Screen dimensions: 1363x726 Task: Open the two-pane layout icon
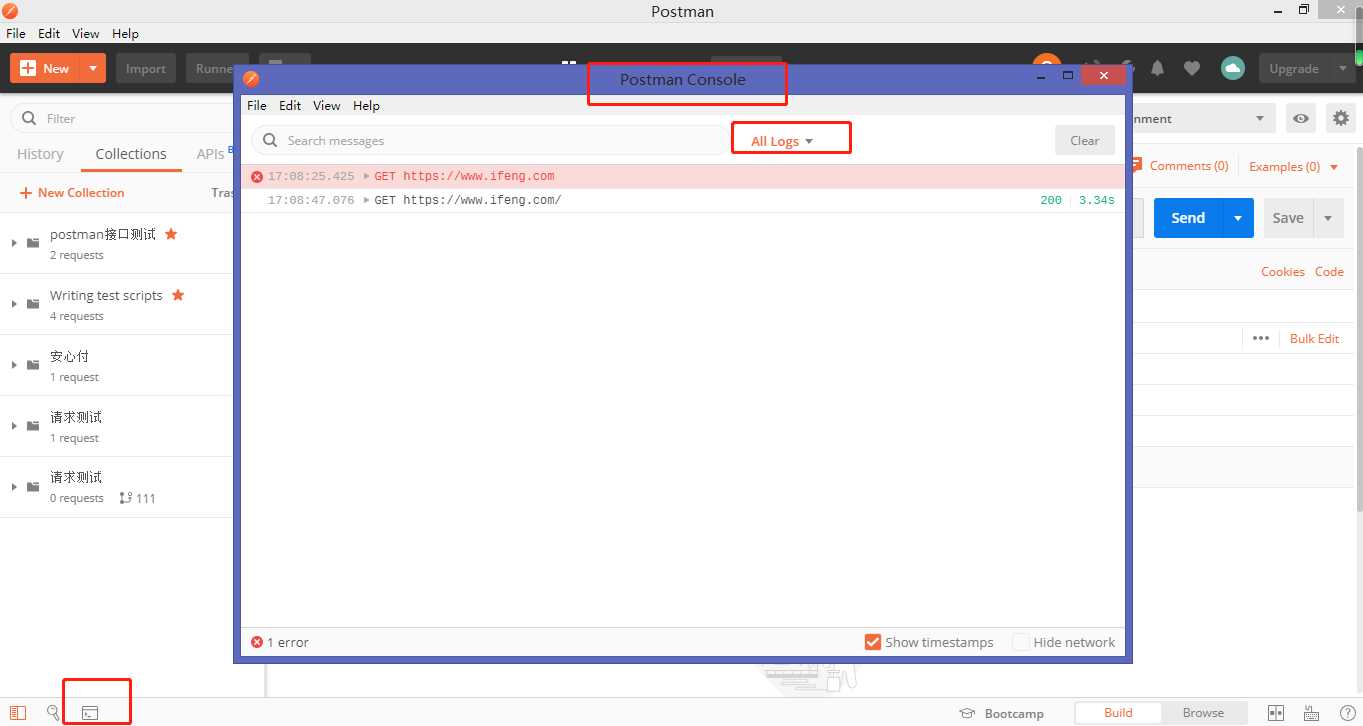(1276, 713)
